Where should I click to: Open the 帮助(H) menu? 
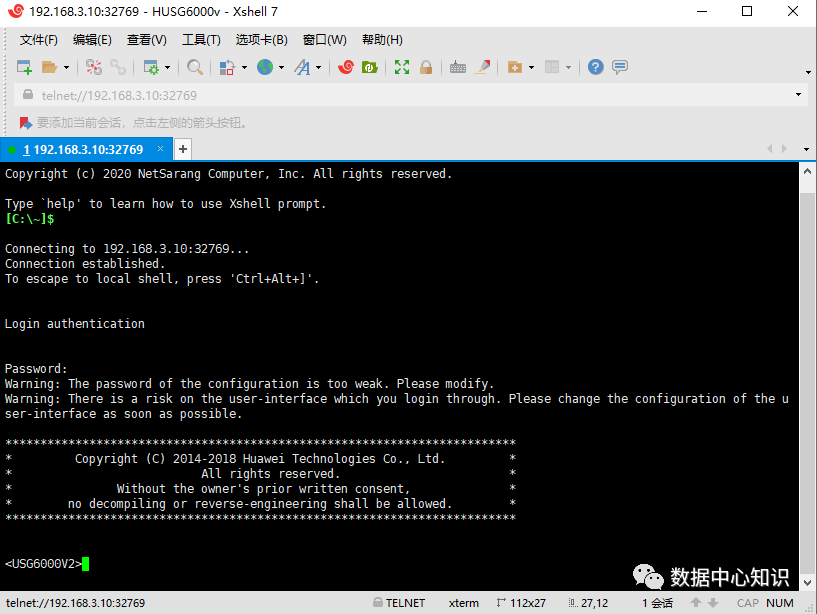point(382,40)
